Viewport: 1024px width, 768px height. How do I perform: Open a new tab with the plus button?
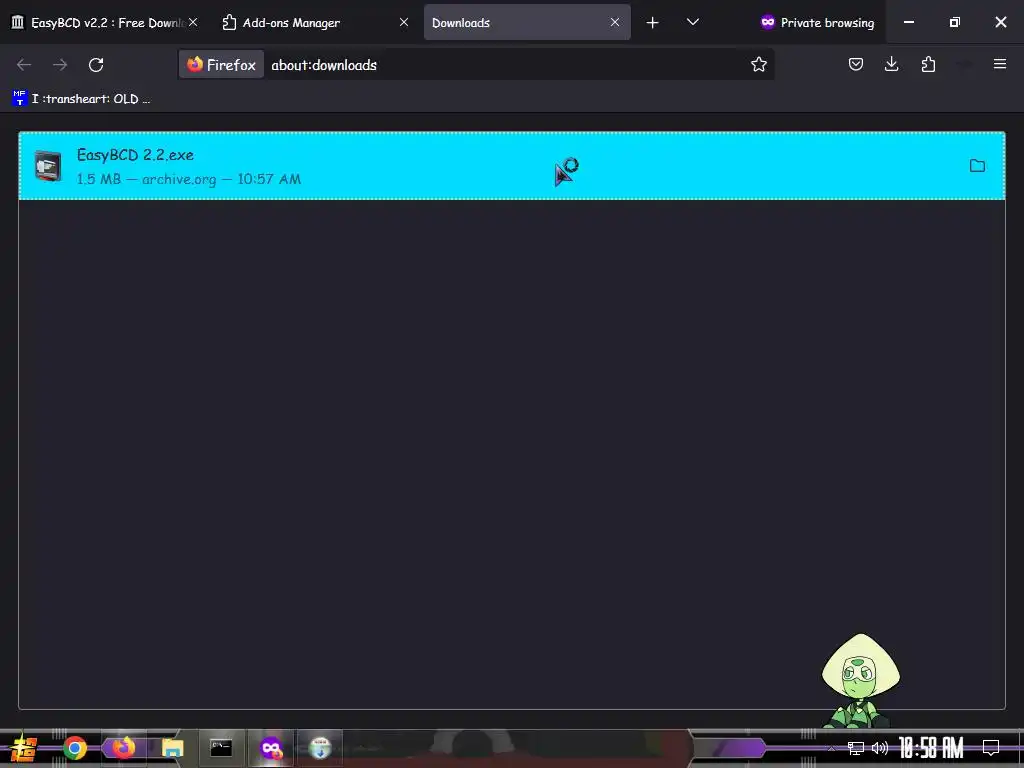click(652, 23)
